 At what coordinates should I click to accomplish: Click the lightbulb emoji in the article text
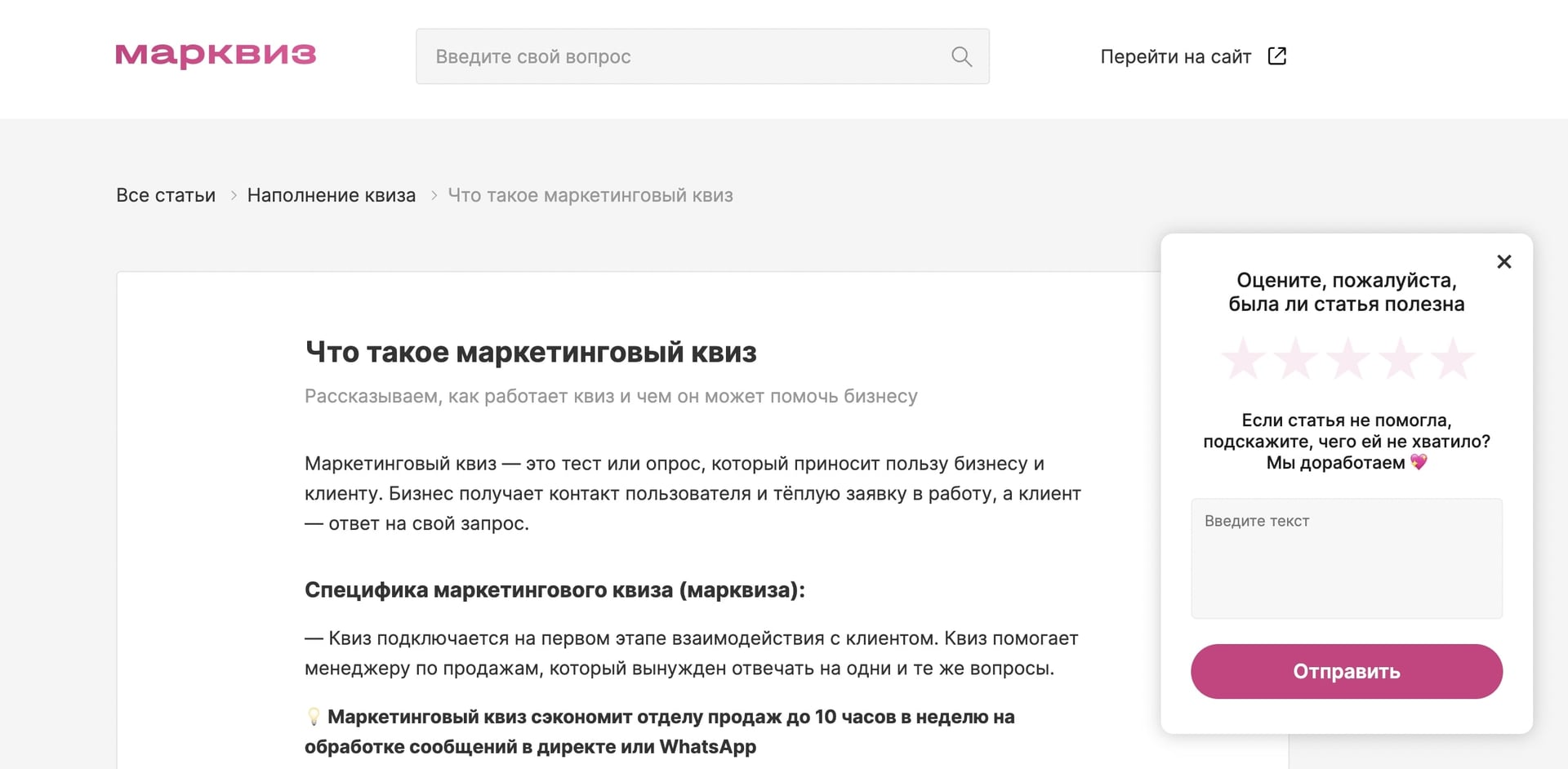click(312, 718)
